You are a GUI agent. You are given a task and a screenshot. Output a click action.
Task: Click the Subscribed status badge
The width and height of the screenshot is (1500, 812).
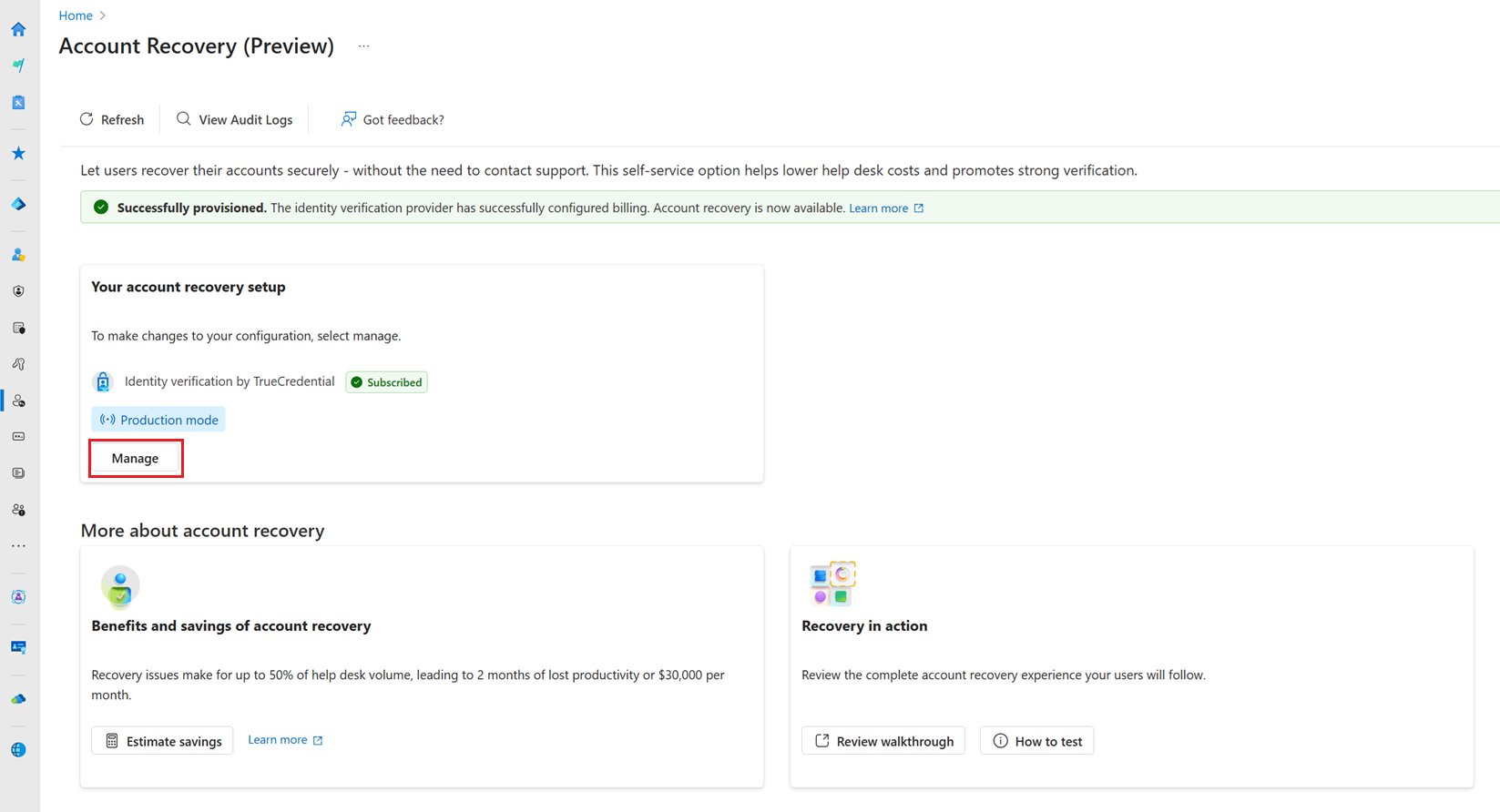[387, 382]
